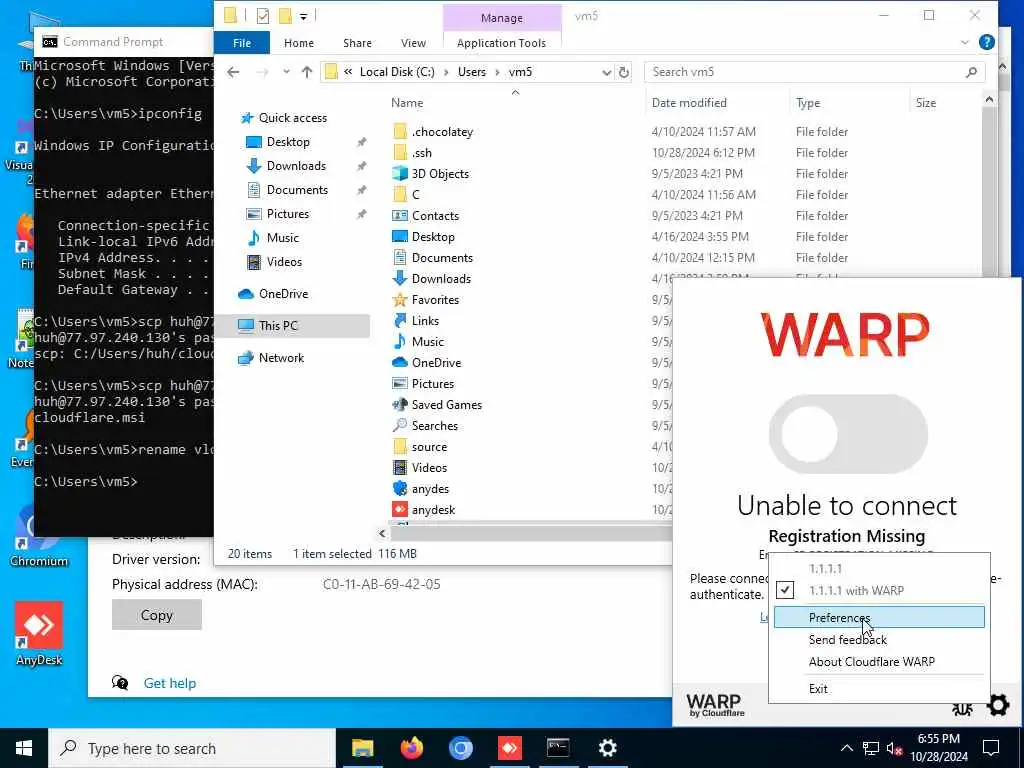Switch to Share ribbon tab
1024x768 pixels.
[357, 43]
